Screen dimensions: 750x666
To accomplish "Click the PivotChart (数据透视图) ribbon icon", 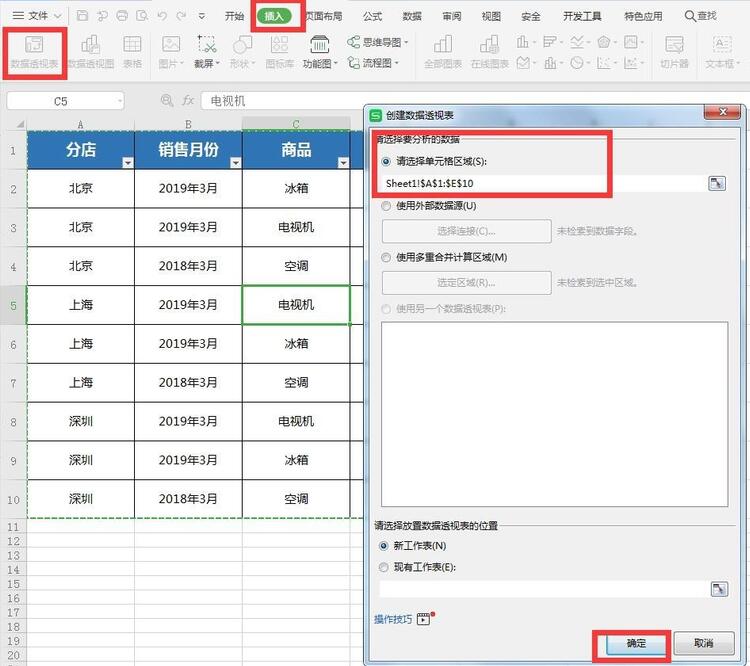I will 90,52.
